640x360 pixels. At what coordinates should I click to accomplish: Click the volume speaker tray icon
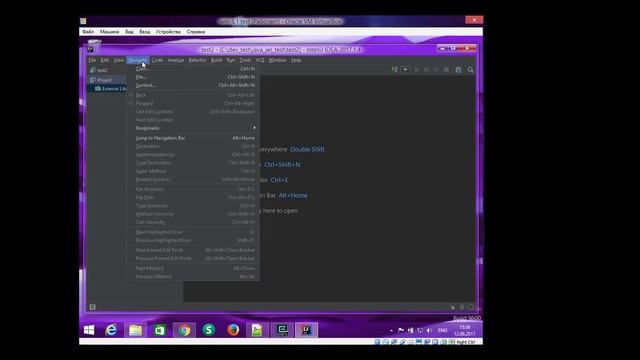(429, 330)
